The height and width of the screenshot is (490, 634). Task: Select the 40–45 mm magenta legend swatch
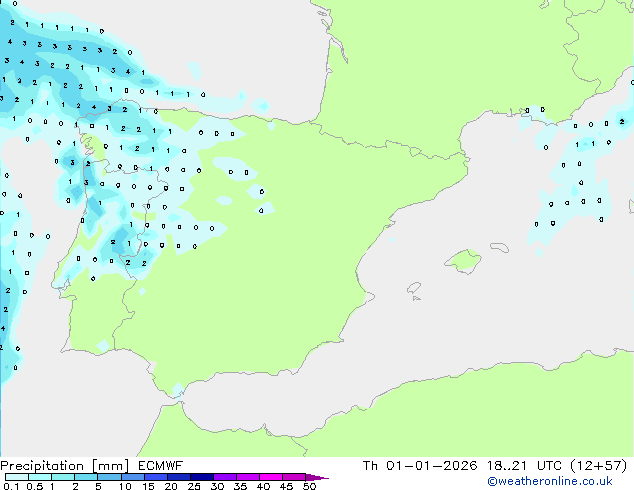click(271, 477)
